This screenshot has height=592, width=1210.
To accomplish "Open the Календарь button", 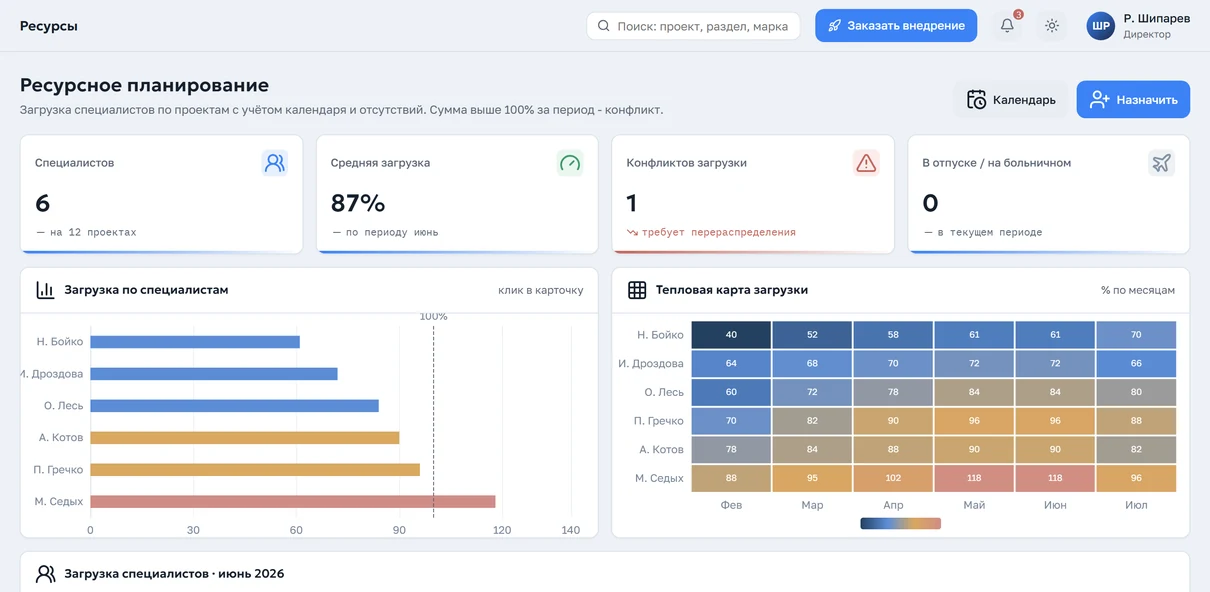I will tap(1010, 100).
